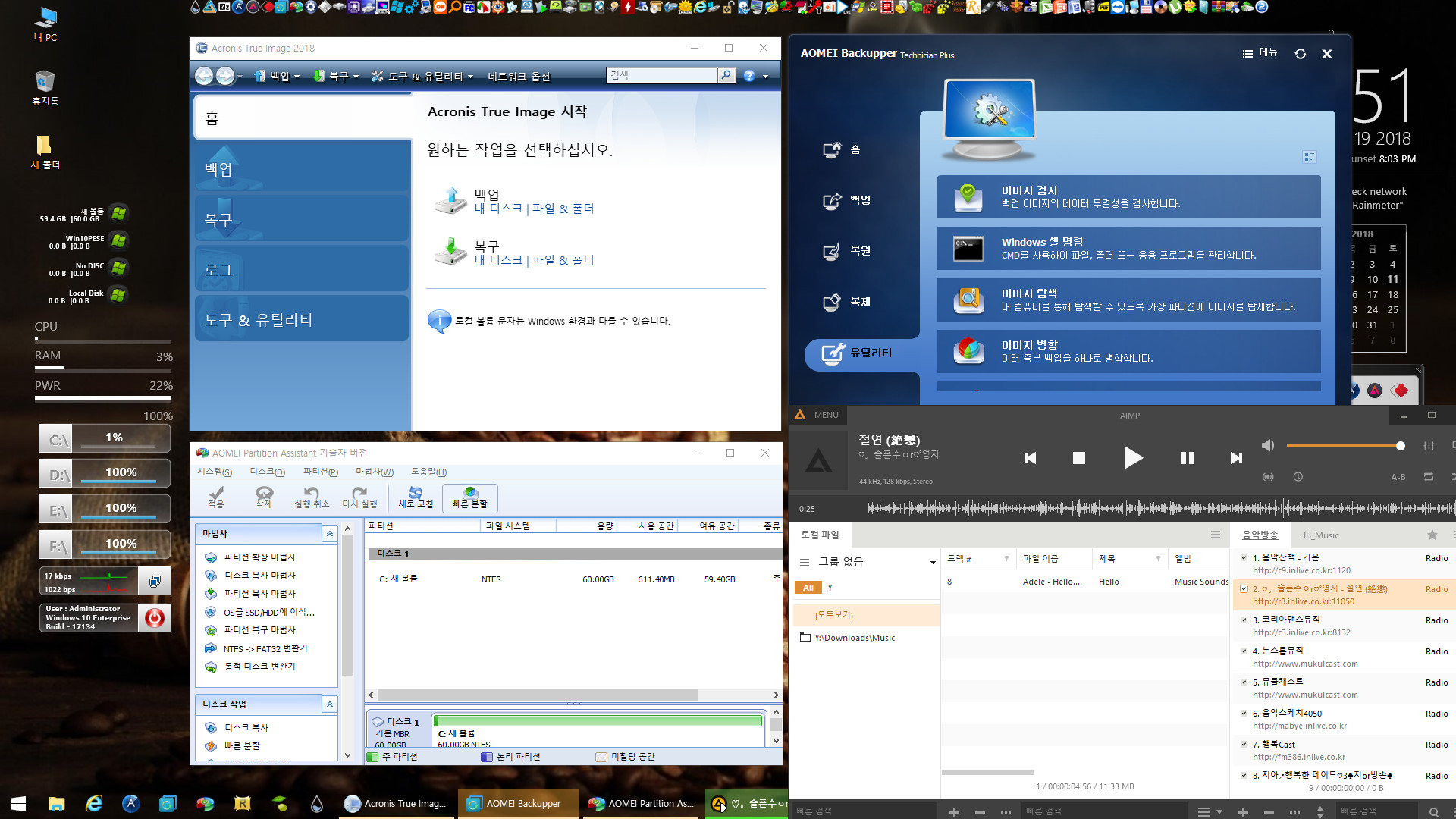Select 복제 in AOMEI Backupper sidebar
The width and height of the screenshot is (1456, 819).
[x=847, y=302]
